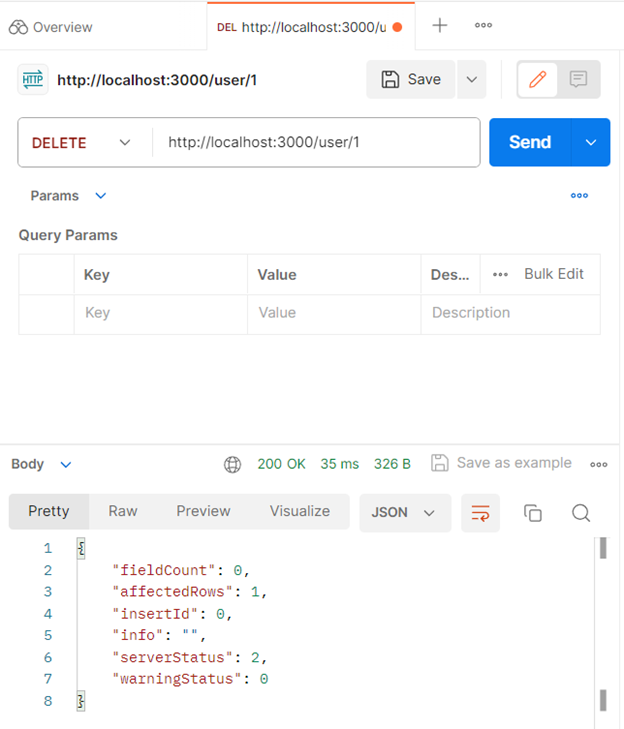Copy response body with copy icon
Image resolution: width=624 pixels, height=729 pixels.
(533, 512)
